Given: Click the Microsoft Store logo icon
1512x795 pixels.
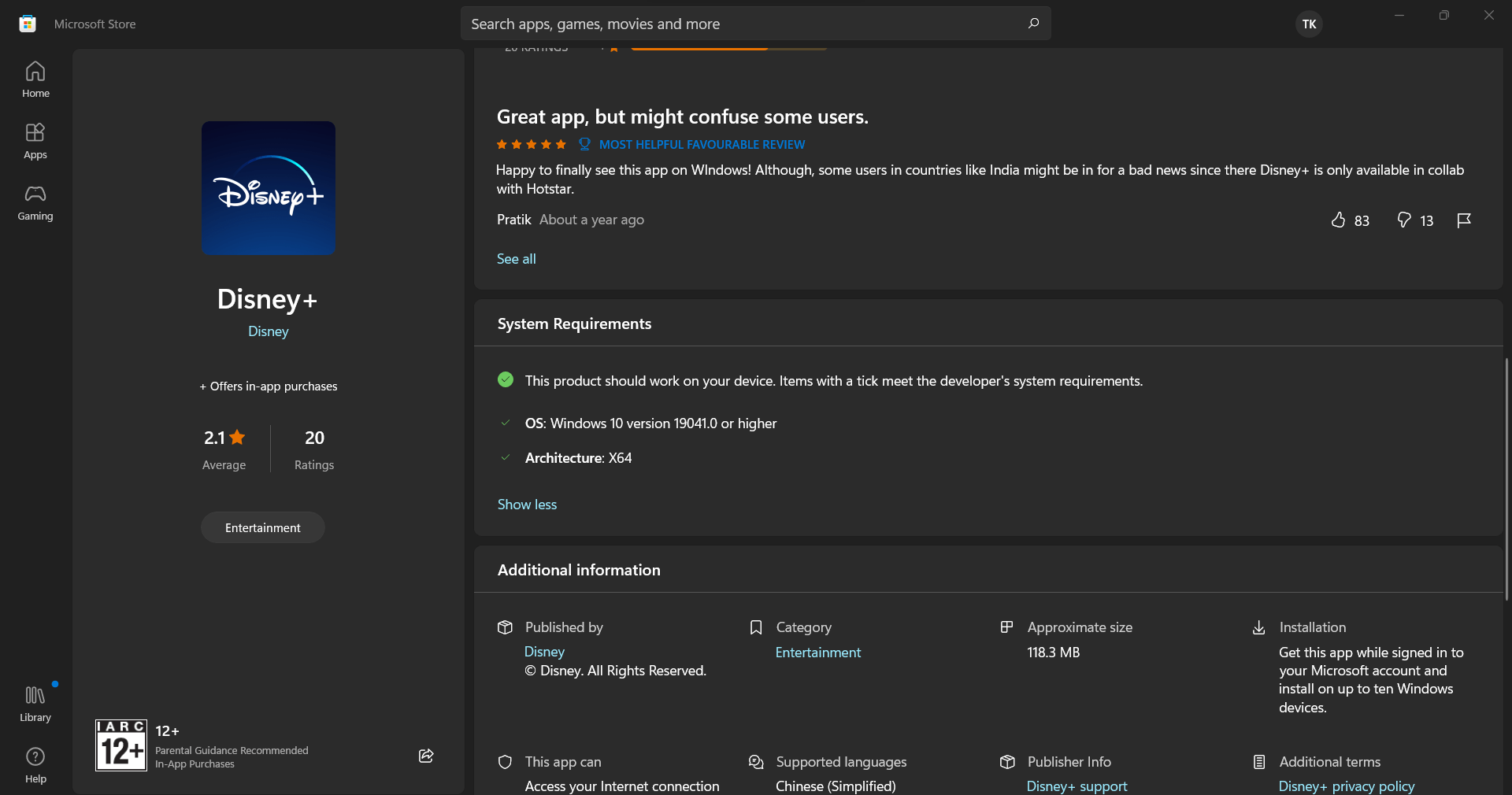Looking at the screenshot, I should (28, 24).
